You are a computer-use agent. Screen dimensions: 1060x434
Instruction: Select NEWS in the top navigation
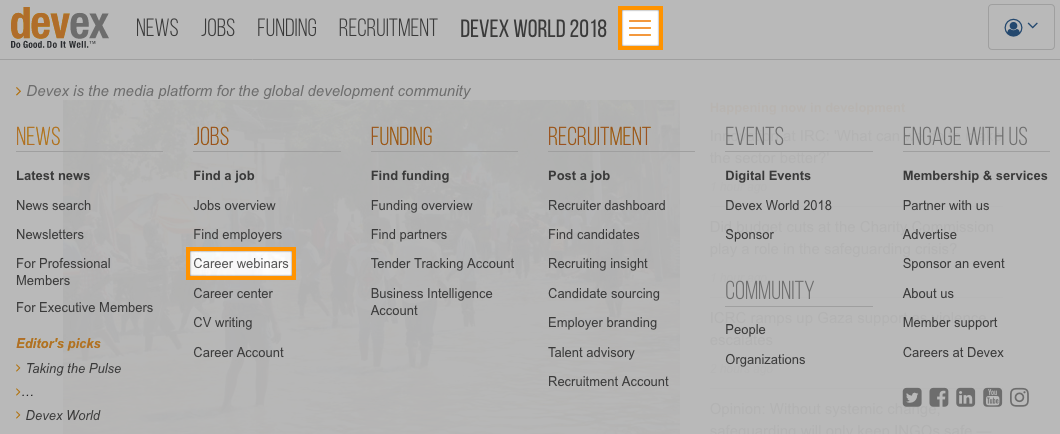[157, 28]
